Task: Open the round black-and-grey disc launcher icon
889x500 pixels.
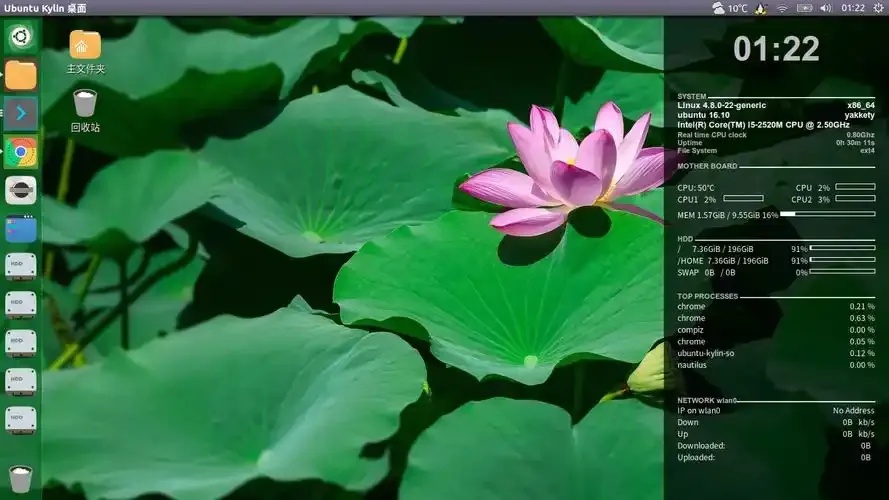Action: pos(20,190)
